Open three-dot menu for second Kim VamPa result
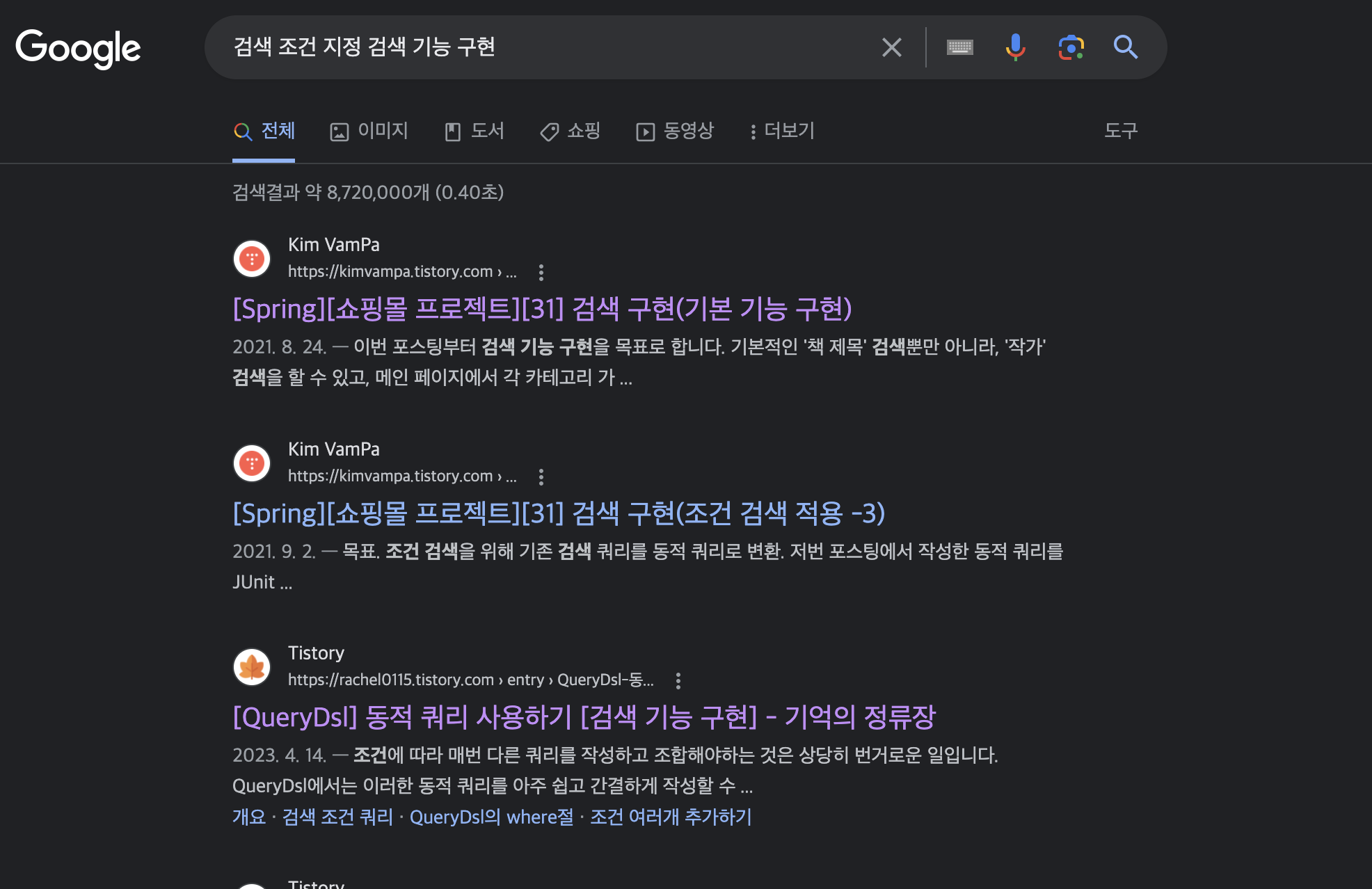The width and height of the screenshot is (1372, 889). pos(541,476)
